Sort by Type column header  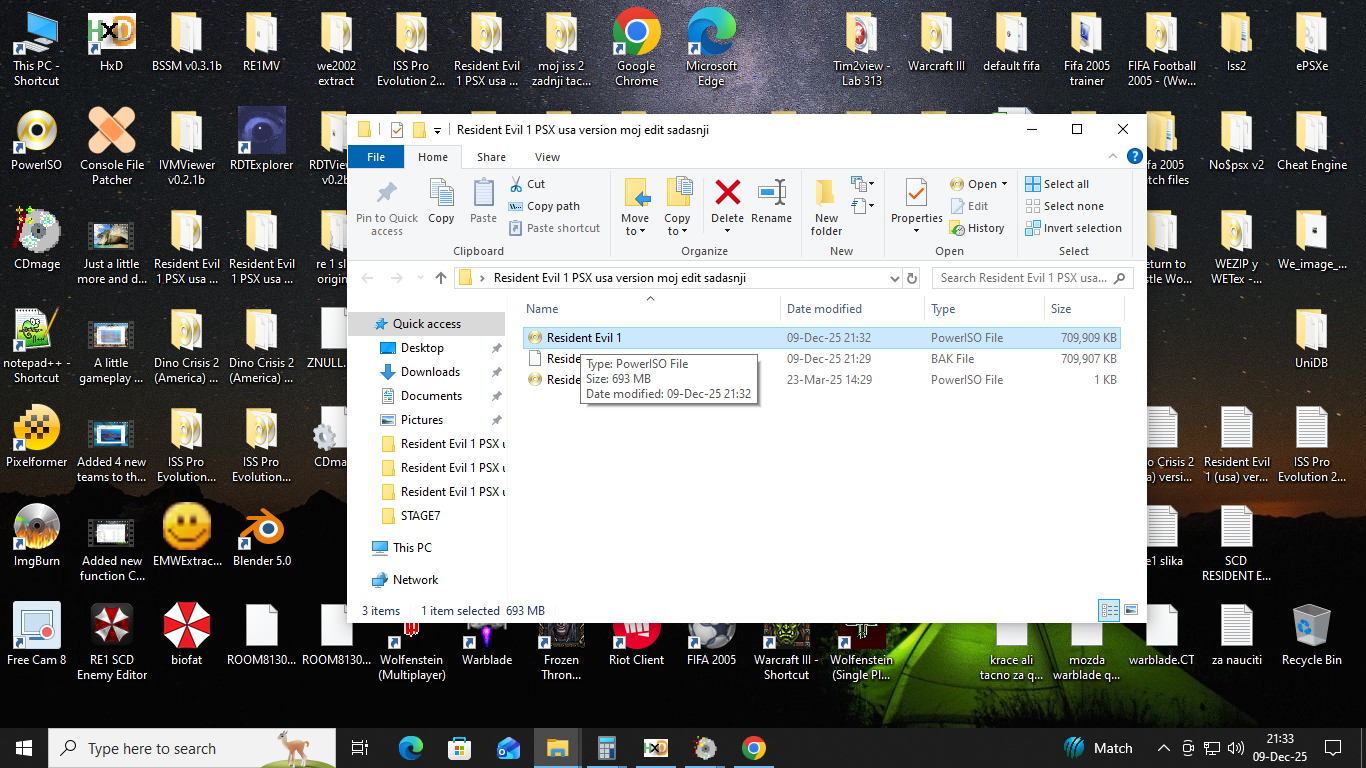point(985,309)
